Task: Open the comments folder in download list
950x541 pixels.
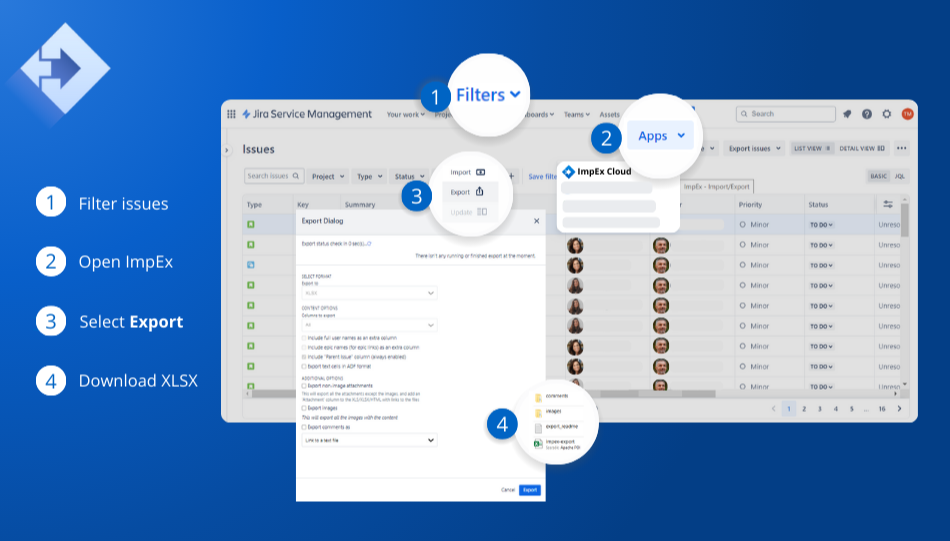Action: (551, 397)
